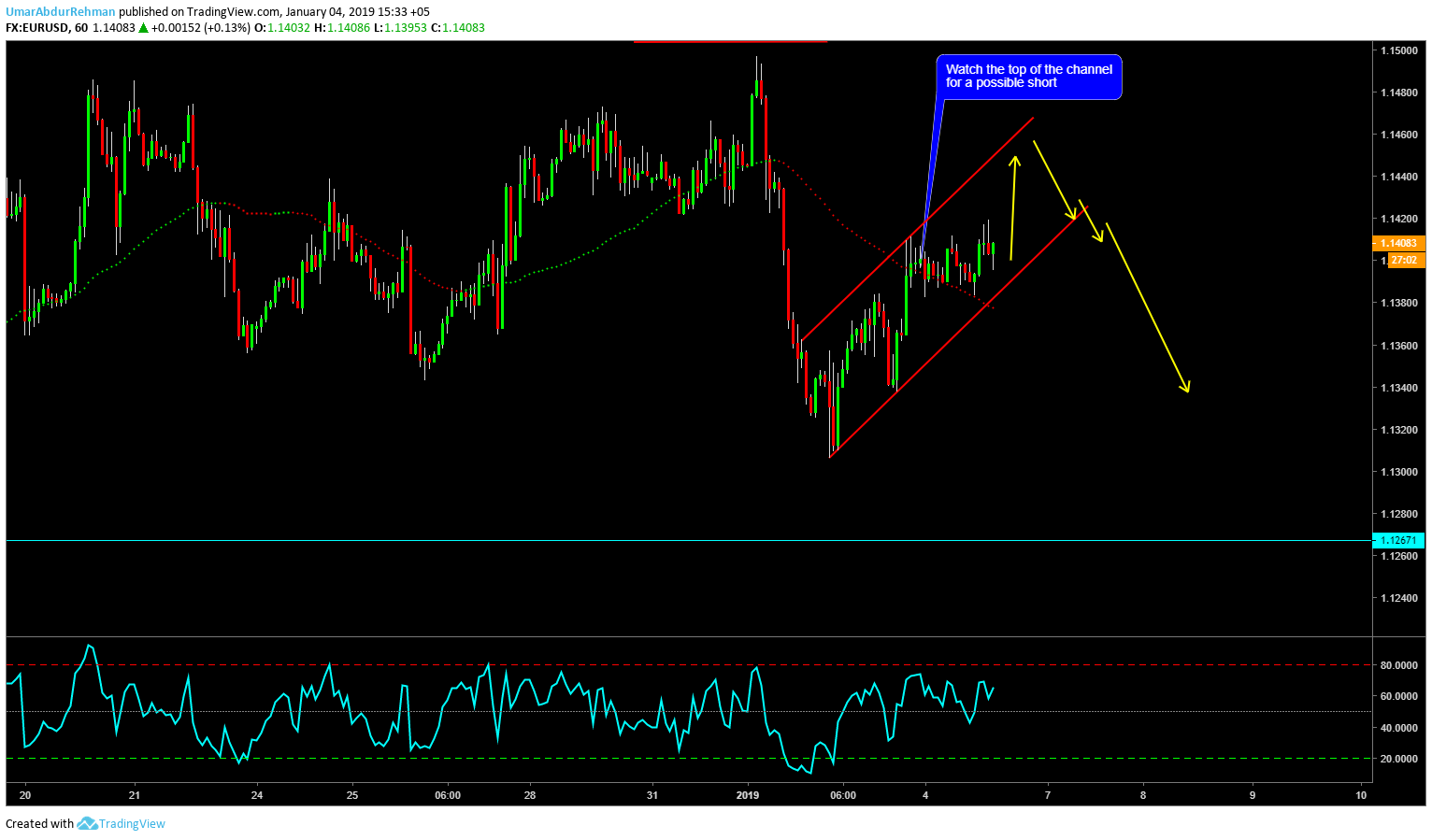This screenshot has height=840, width=1432.
Task: Click the 1.12800 price axis label
Action: (x=1399, y=514)
